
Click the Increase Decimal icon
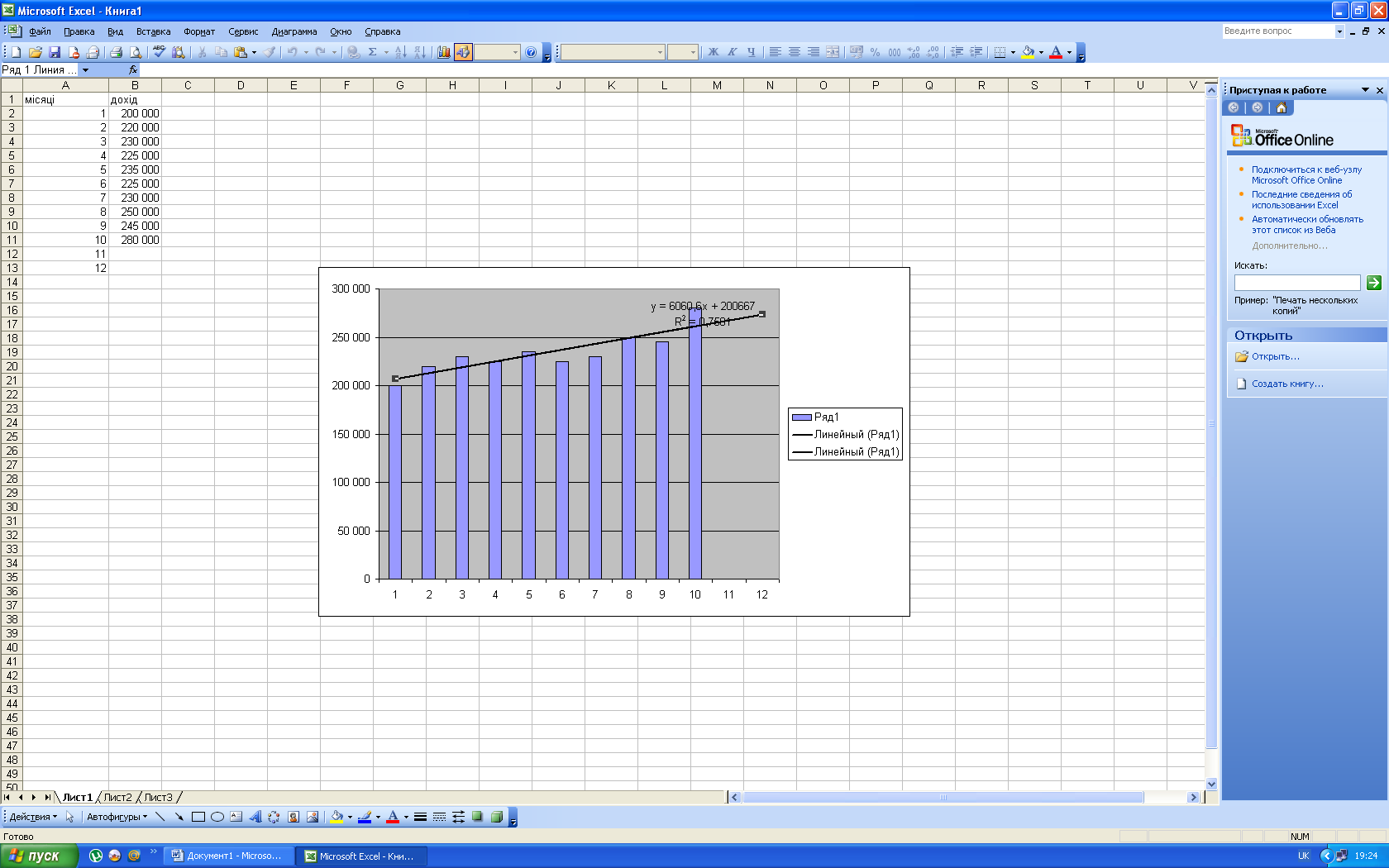(x=914, y=52)
